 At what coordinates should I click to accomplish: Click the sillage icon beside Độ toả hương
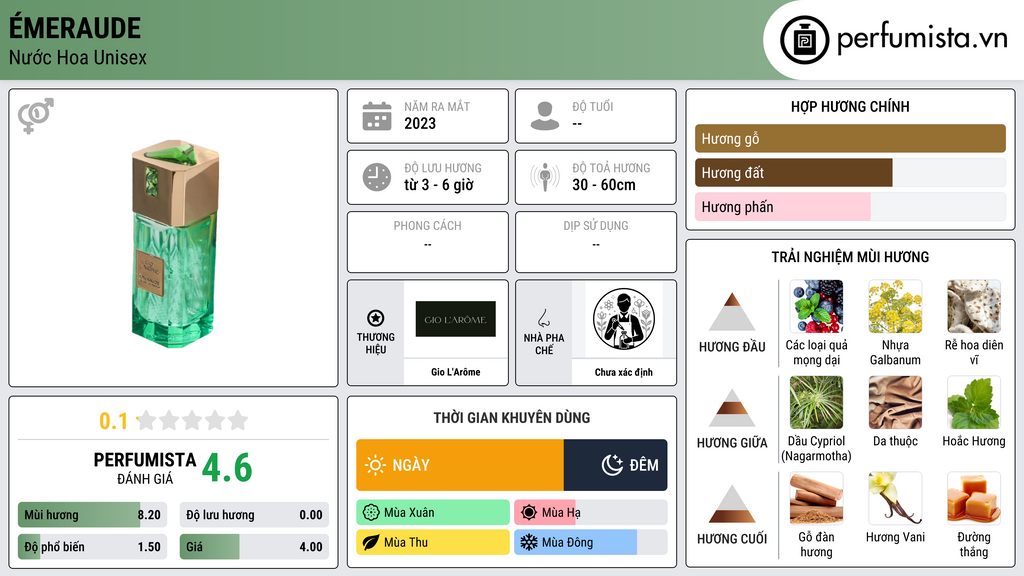click(x=545, y=177)
